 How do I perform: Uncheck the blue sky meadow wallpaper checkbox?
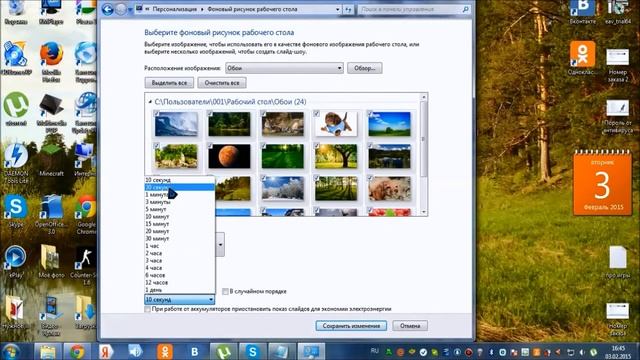point(370,113)
